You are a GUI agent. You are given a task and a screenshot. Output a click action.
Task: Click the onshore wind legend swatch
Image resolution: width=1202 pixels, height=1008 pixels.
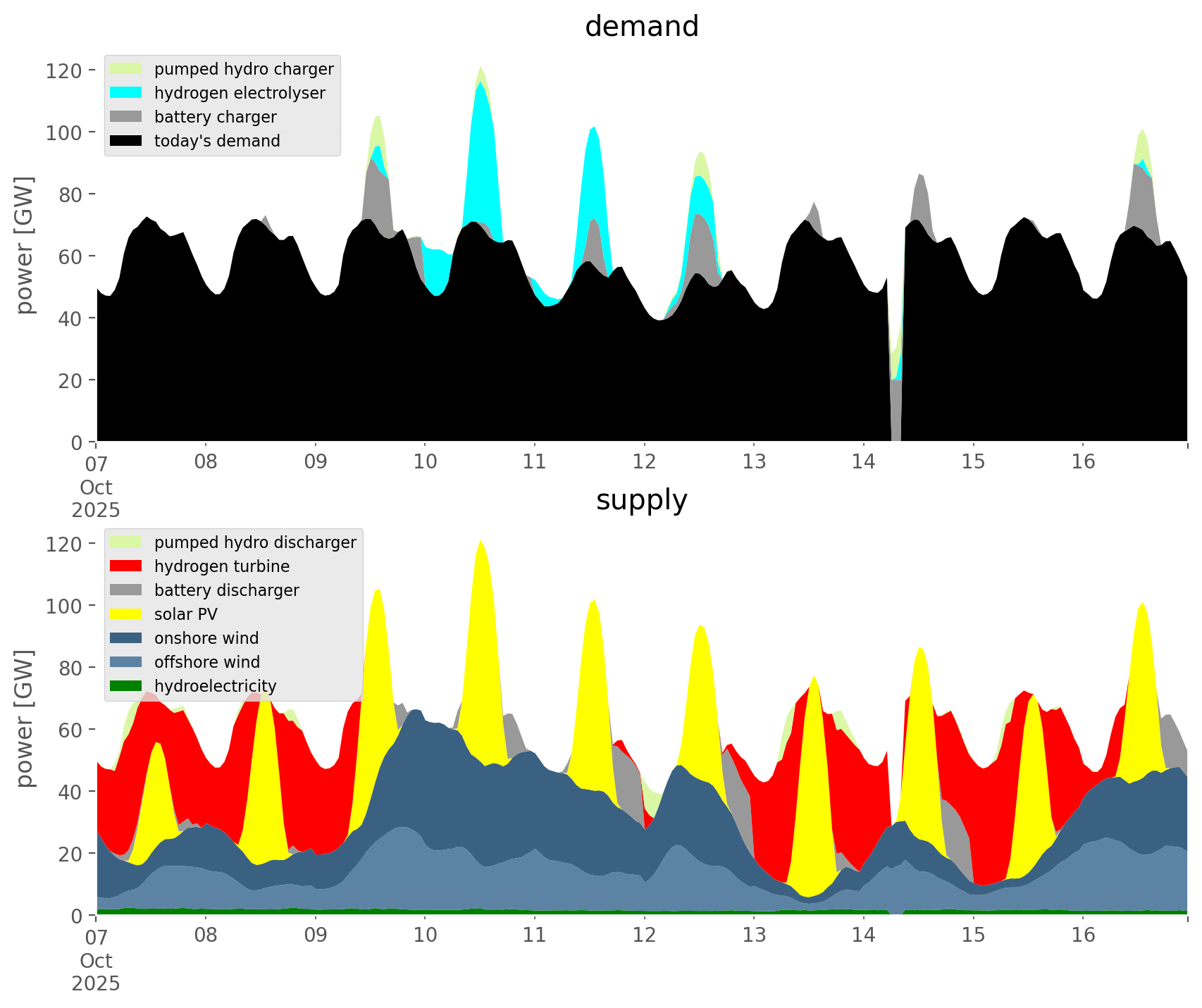126,638
